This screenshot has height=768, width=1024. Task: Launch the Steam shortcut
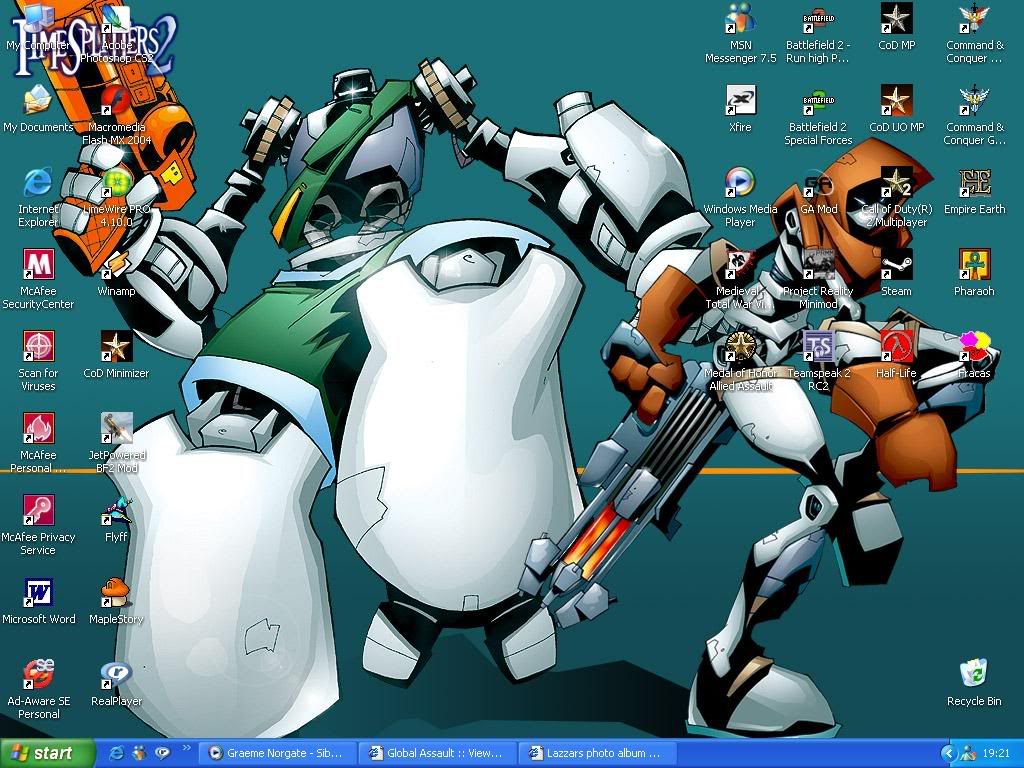896,268
